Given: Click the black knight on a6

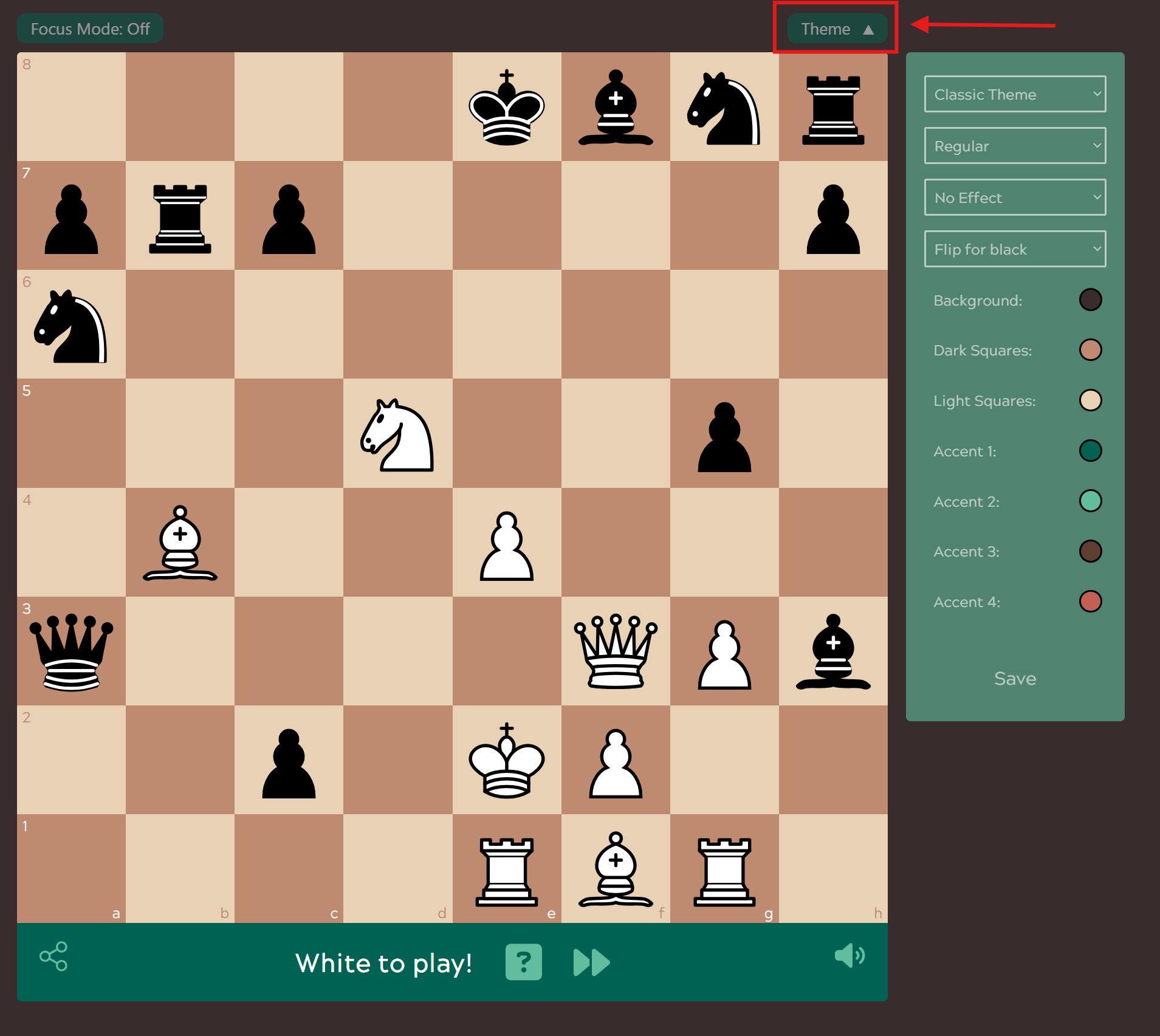Looking at the screenshot, I should click(71, 327).
